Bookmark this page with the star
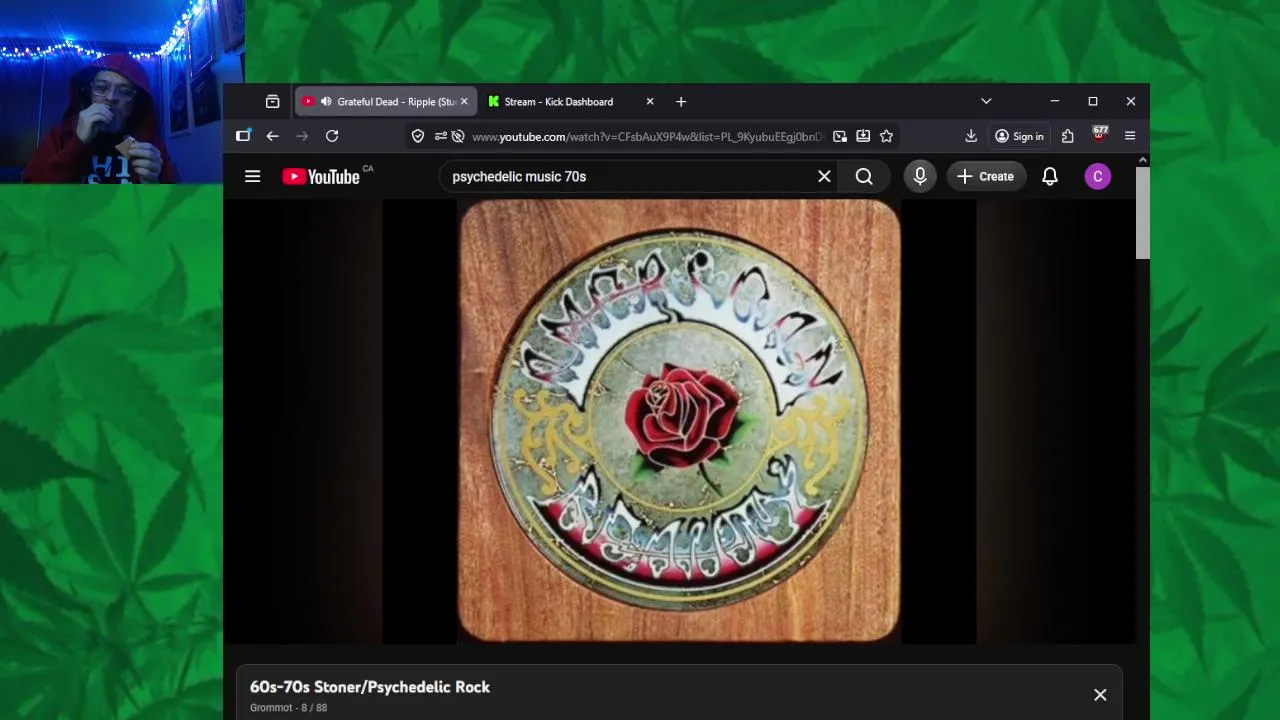 tap(886, 136)
